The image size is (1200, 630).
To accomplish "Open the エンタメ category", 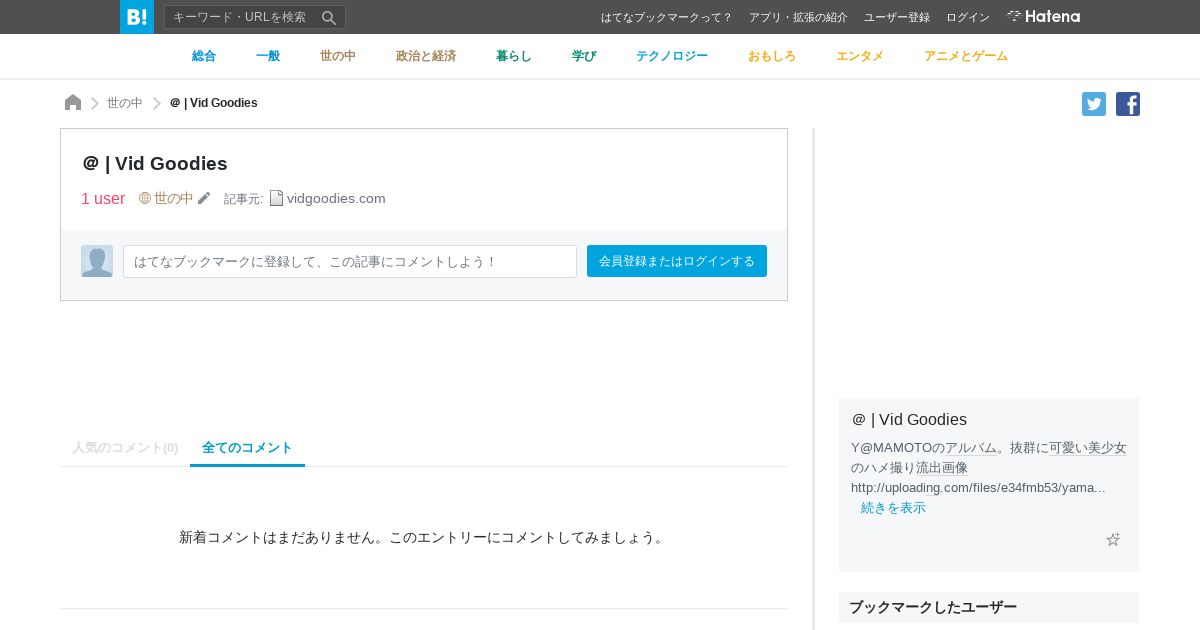I will 860,56.
